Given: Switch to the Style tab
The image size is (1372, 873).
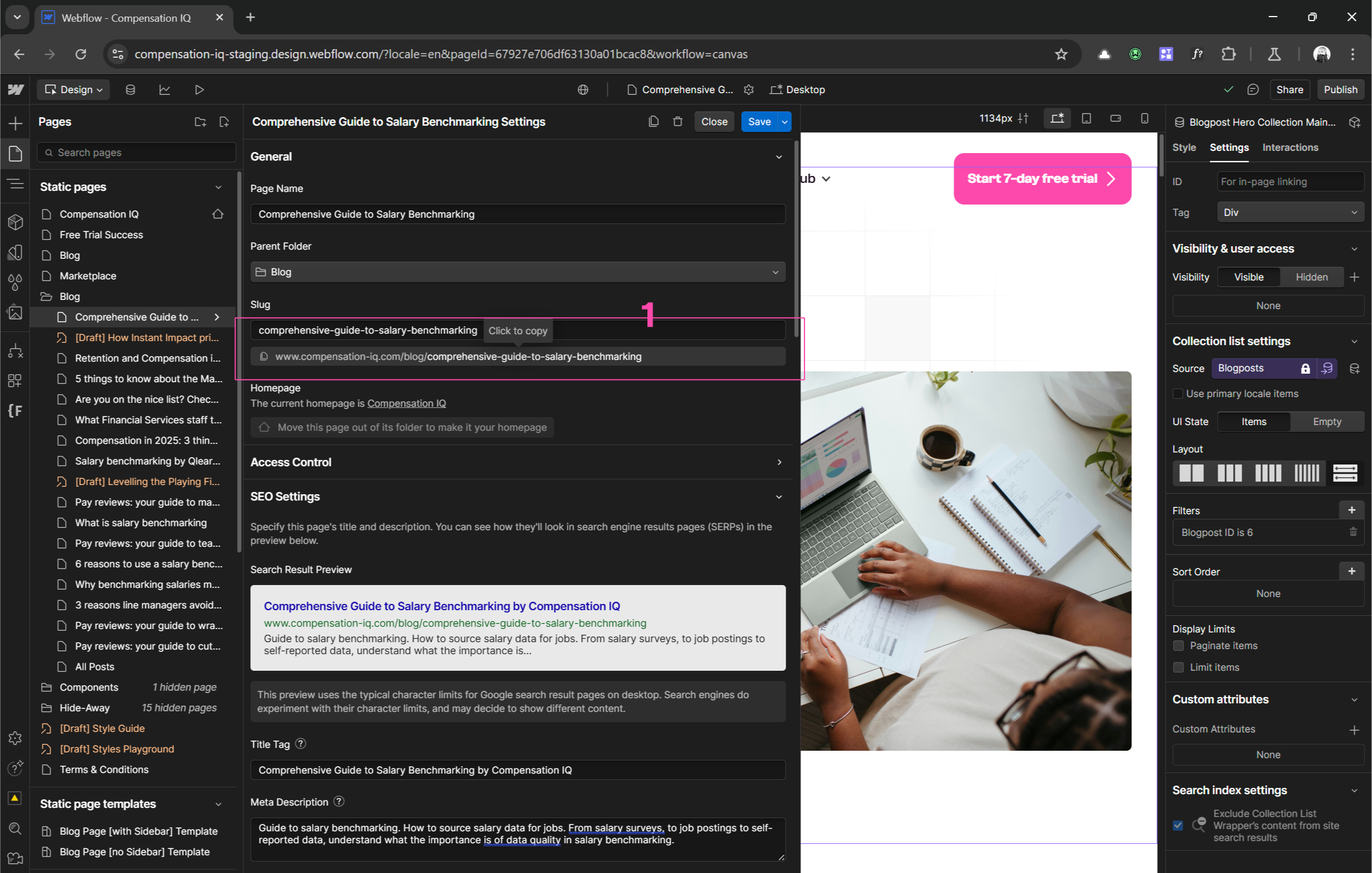Looking at the screenshot, I should point(1184,147).
